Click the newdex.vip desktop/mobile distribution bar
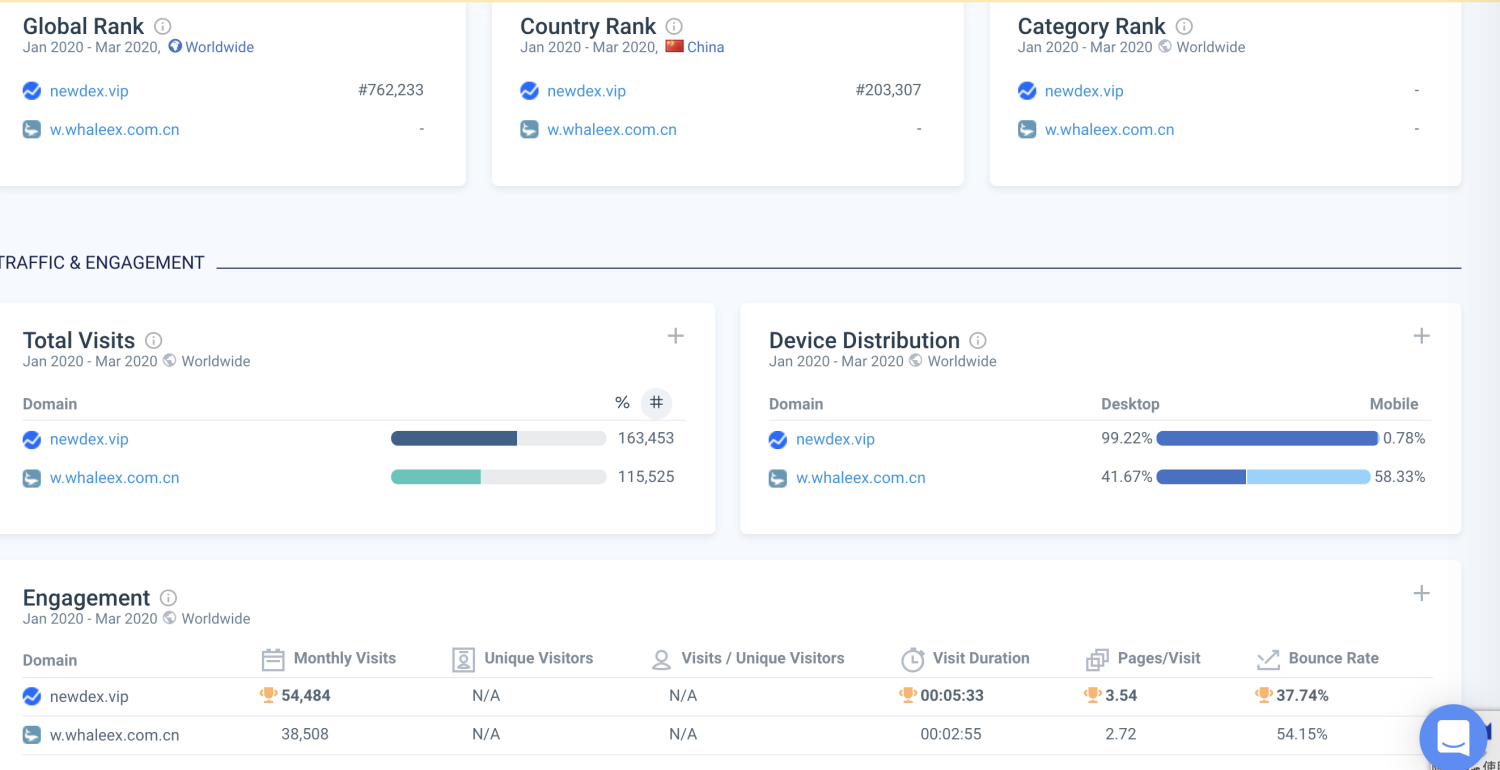The height and width of the screenshot is (770, 1500). click(1267, 438)
